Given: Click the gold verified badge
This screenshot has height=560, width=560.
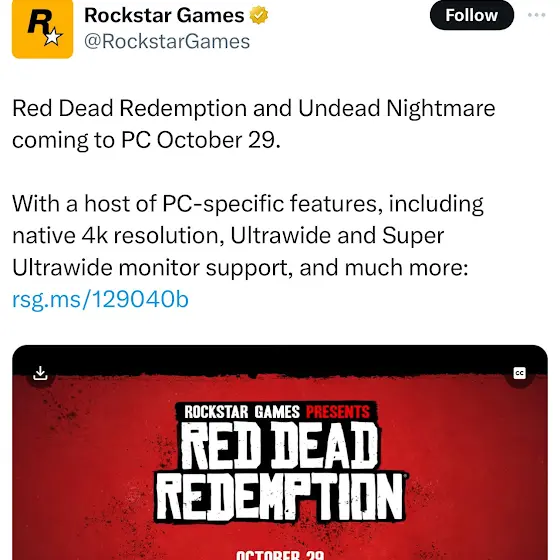Looking at the screenshot, I should tap(259, 15).
